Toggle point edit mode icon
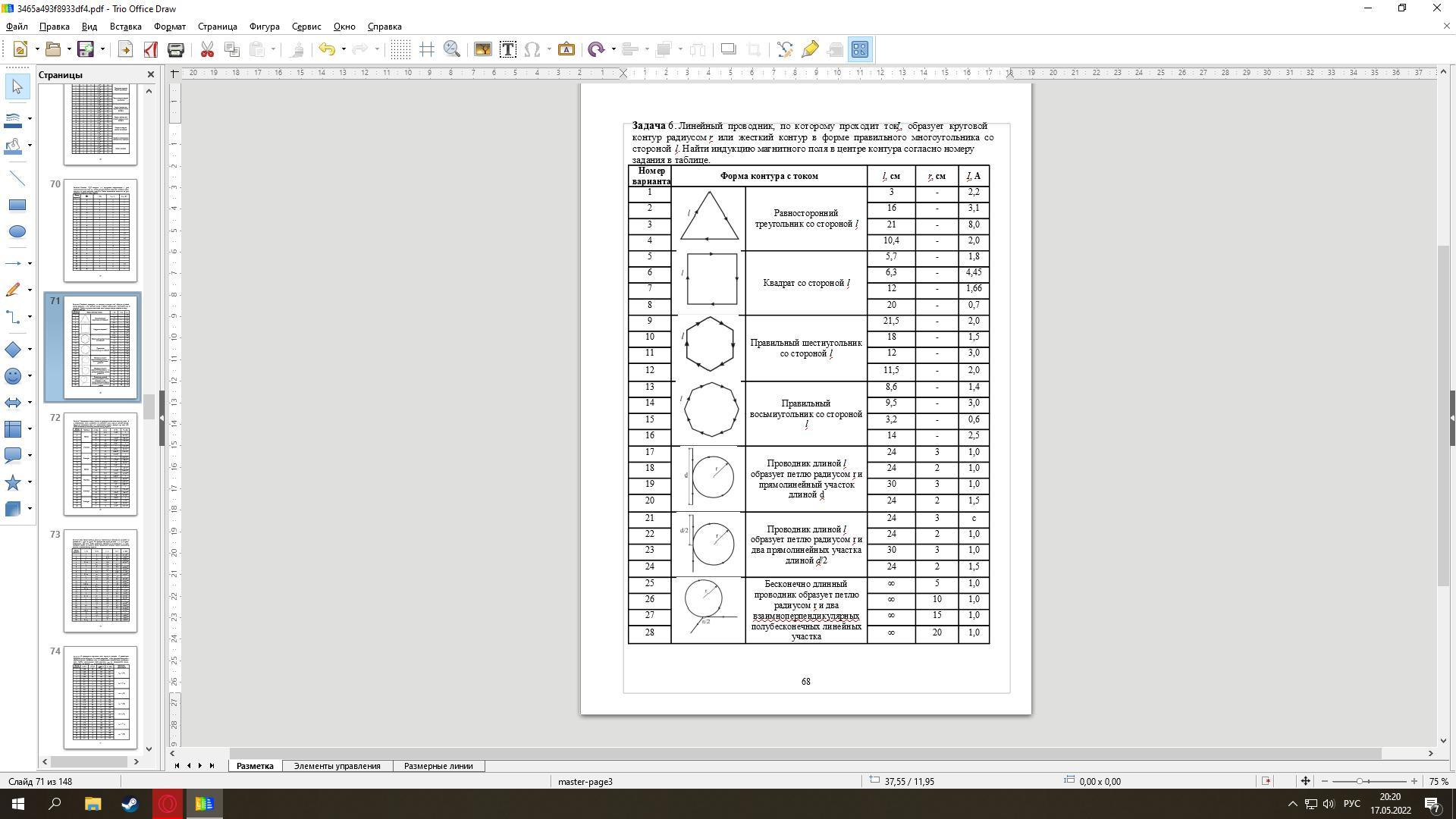The width and height of the screenshot is (1456, 819). coord(785,49)
